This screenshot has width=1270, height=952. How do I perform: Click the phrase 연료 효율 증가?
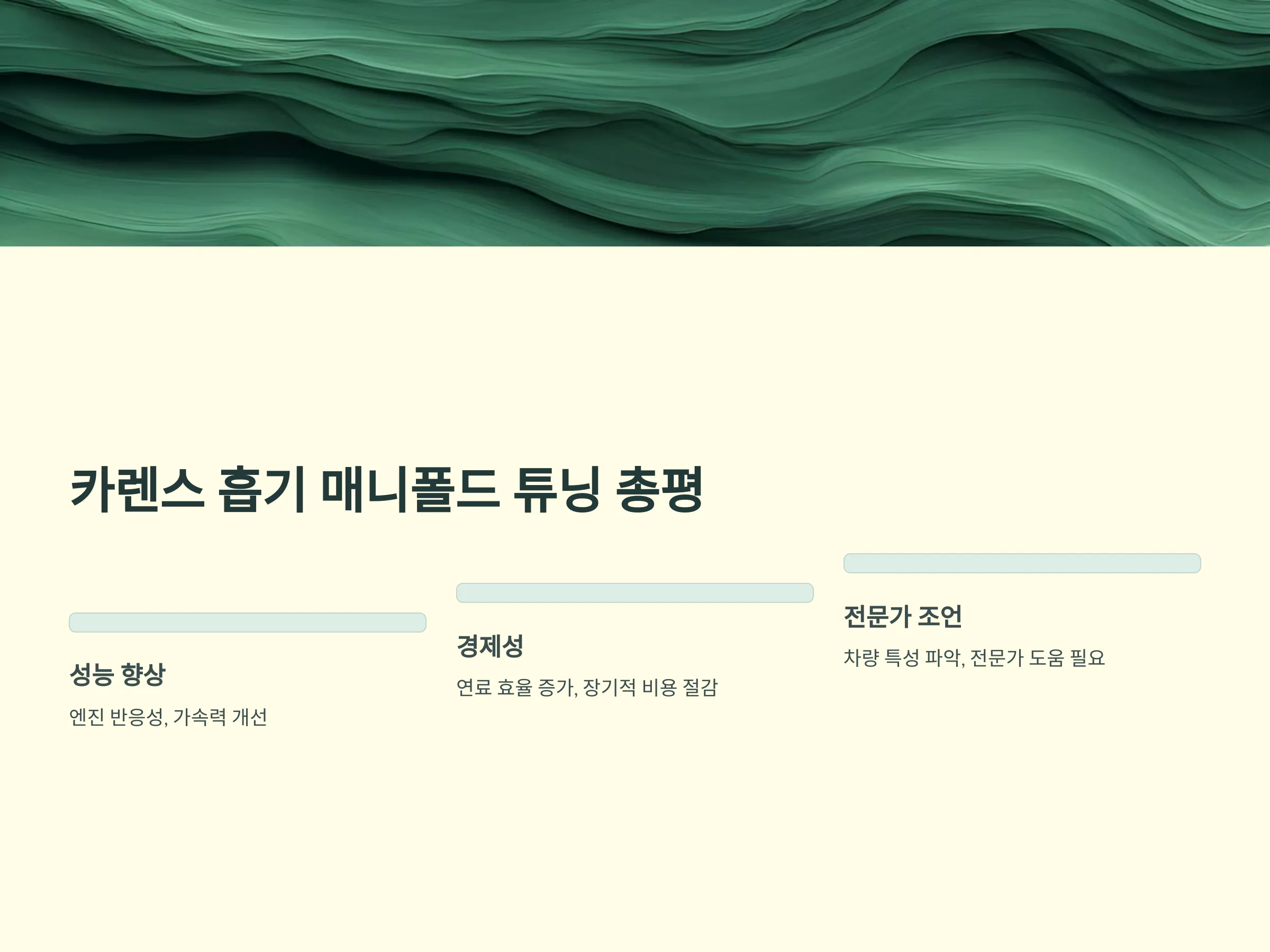coord(516,688)
